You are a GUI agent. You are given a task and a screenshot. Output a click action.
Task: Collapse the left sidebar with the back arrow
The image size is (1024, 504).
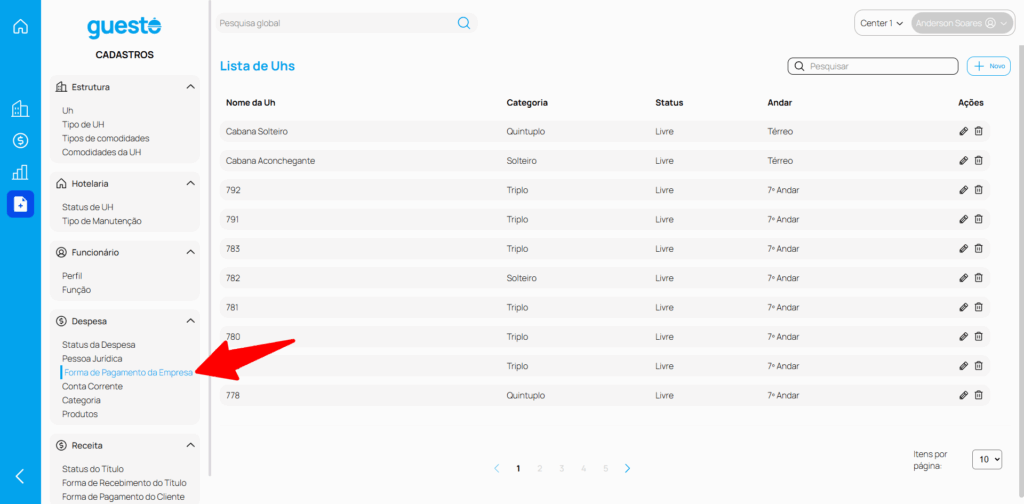[x=20, y=477]
